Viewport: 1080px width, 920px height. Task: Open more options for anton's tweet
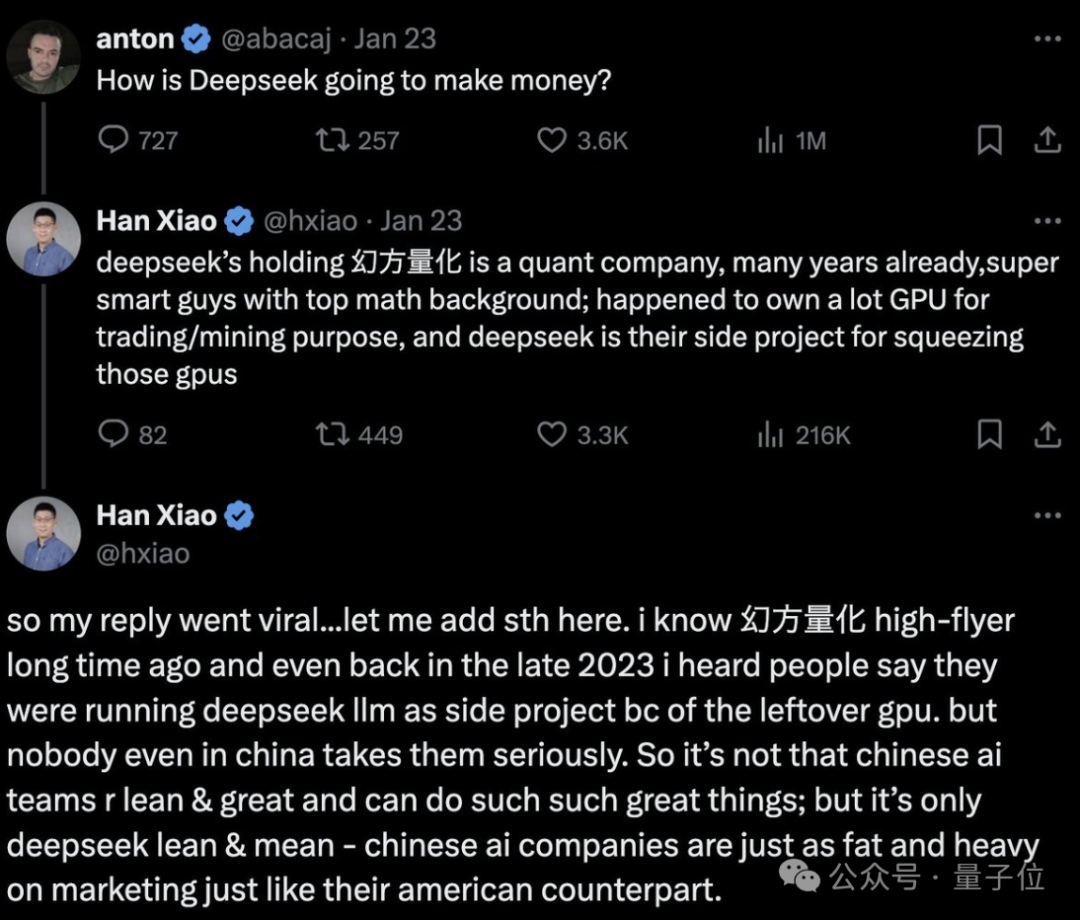1048,36
